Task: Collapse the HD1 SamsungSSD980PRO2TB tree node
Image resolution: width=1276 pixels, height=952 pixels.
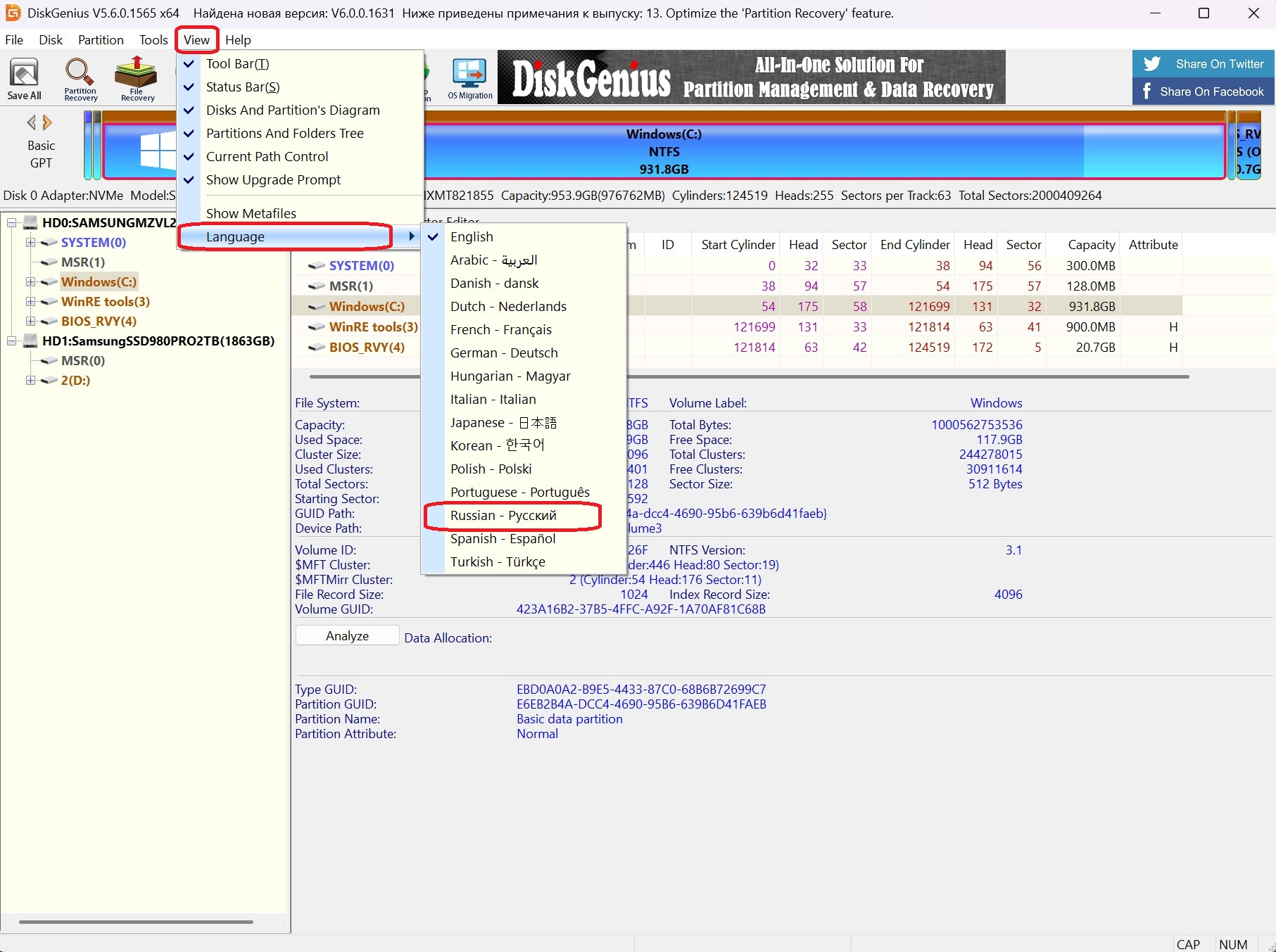Action: 11,341
